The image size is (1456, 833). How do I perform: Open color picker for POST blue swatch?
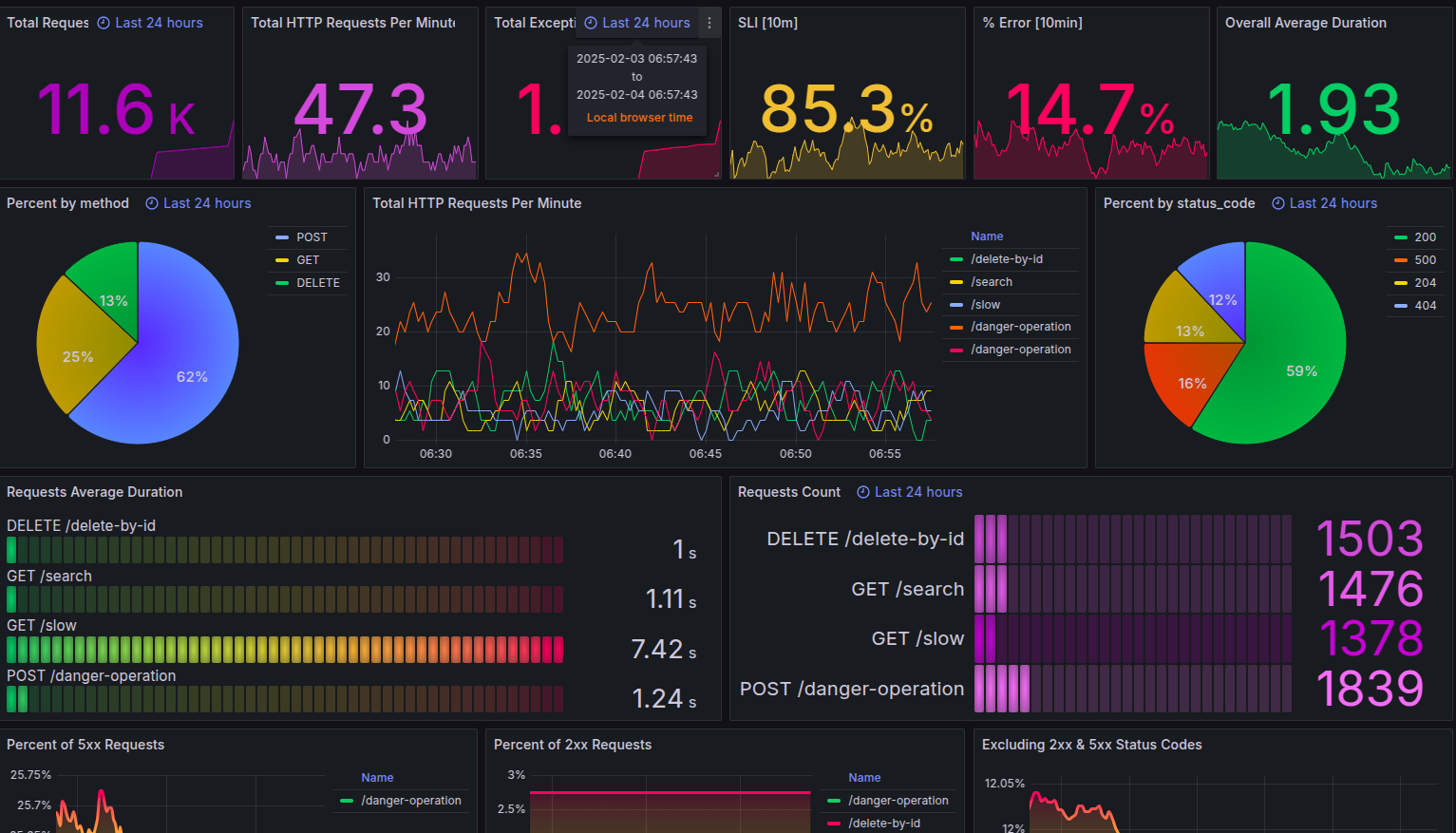click(x=281, y=237)
